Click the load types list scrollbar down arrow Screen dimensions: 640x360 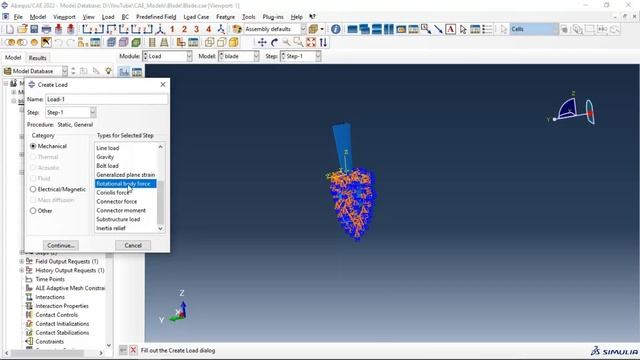pos(160,229)
